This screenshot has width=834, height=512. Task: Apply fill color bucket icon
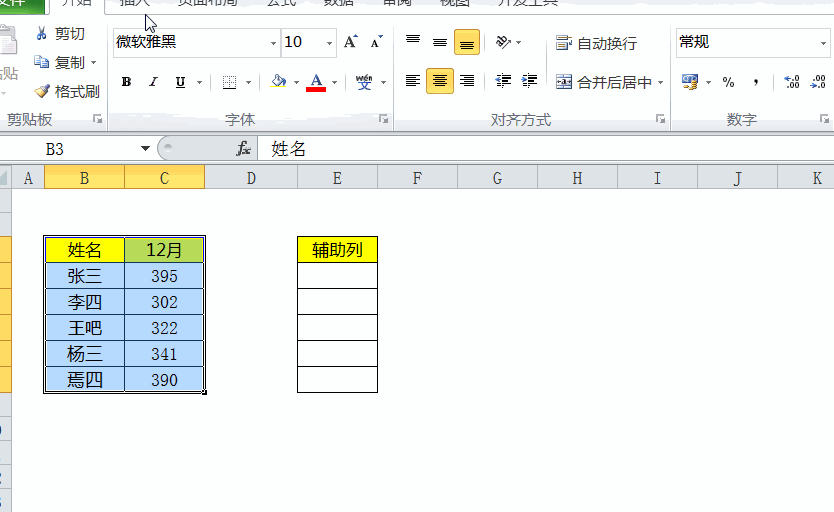click(x=278, y=82)
